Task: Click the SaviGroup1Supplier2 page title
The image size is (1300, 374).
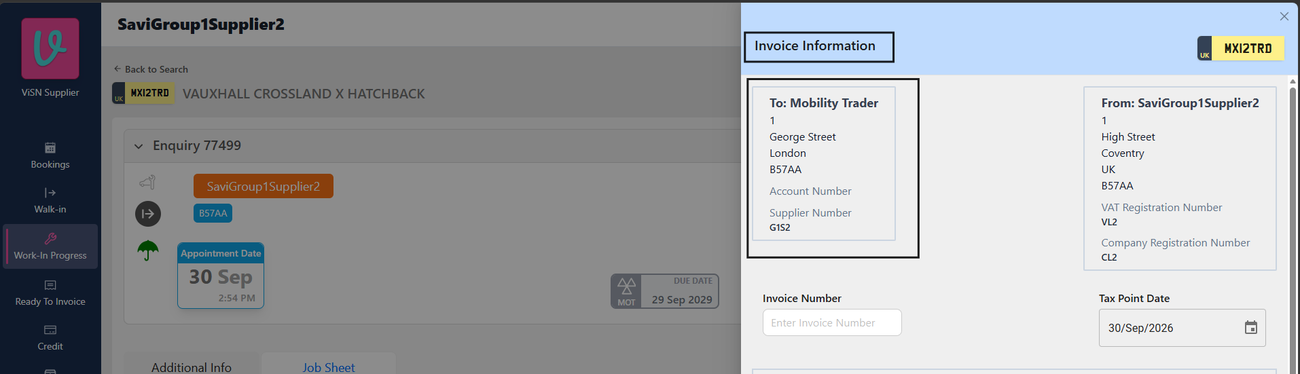Action: pyautogui.click(x=201, y=24)
